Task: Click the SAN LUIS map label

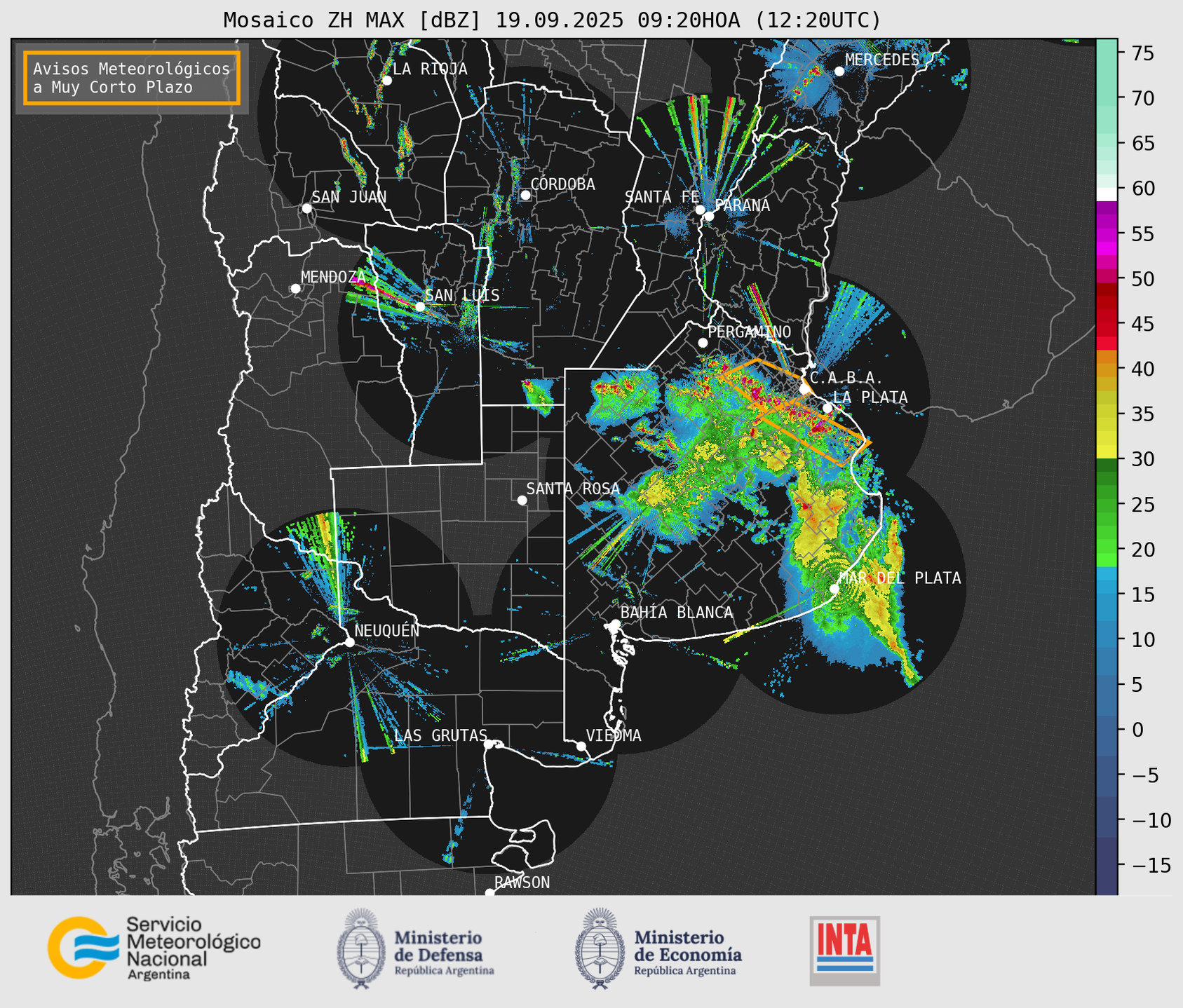Action: 462,295
